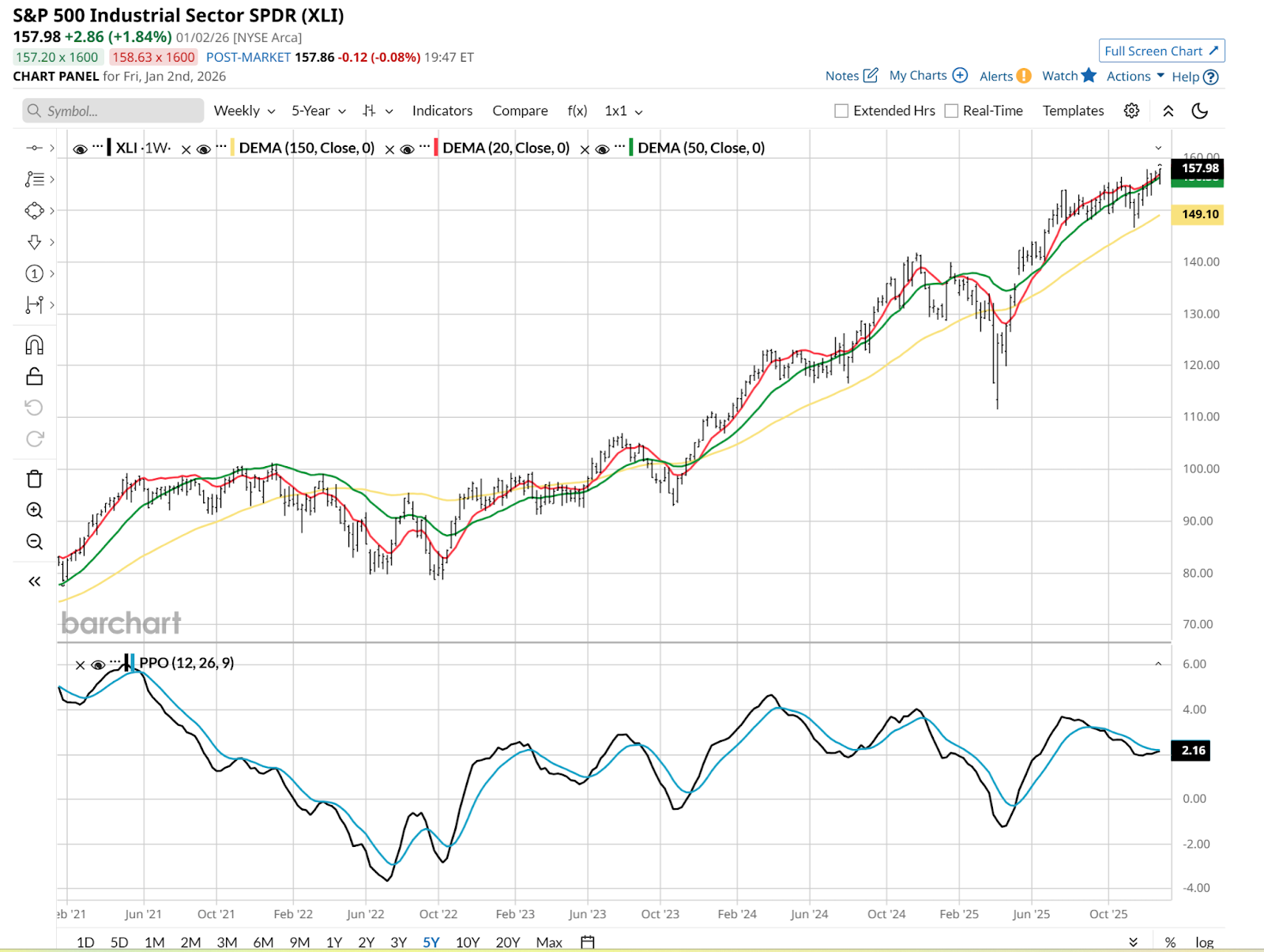
Task: Open the Fibonacci list tool
Action: tap(35, 179)
